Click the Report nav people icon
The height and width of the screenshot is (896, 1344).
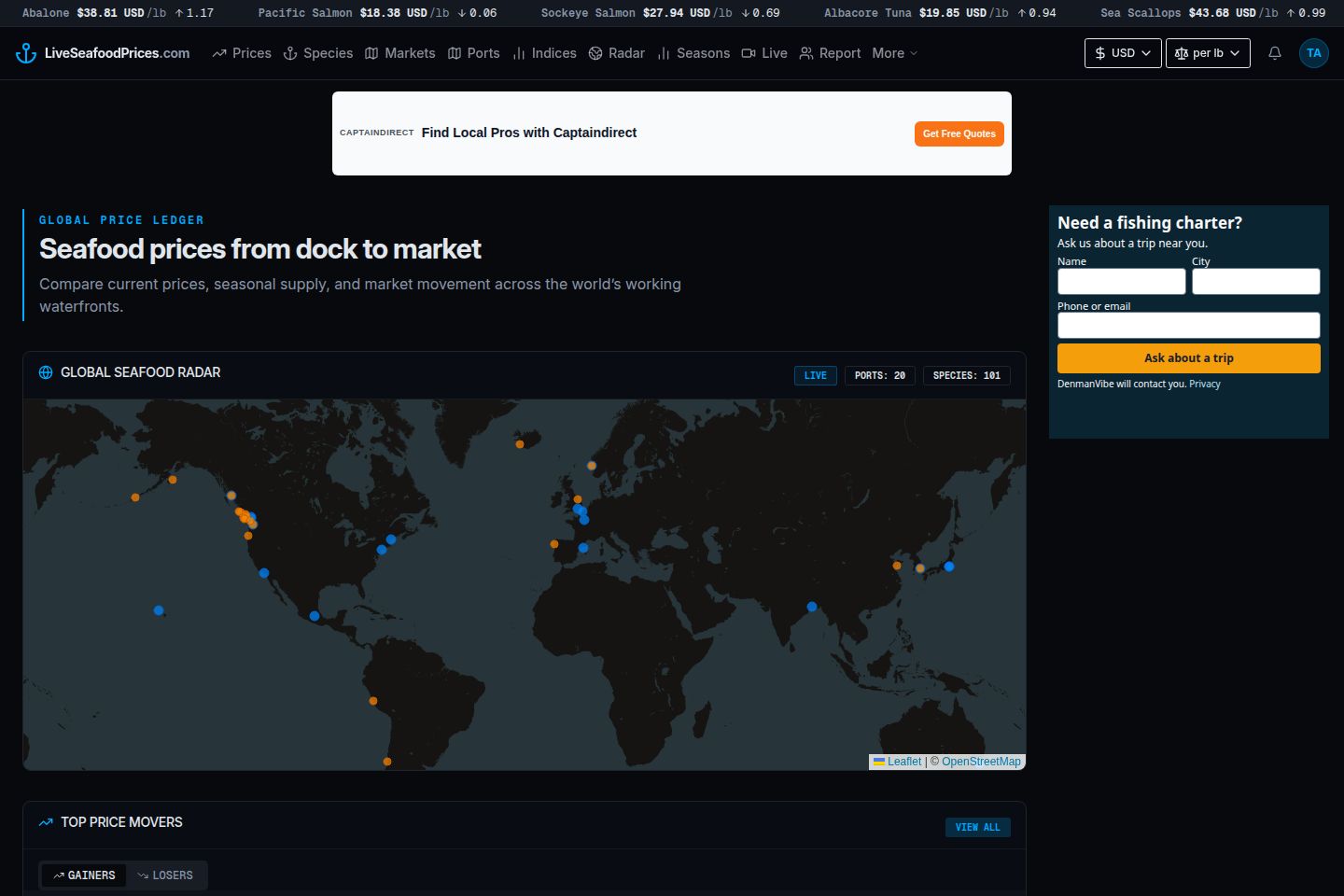(x=806, y=53)
